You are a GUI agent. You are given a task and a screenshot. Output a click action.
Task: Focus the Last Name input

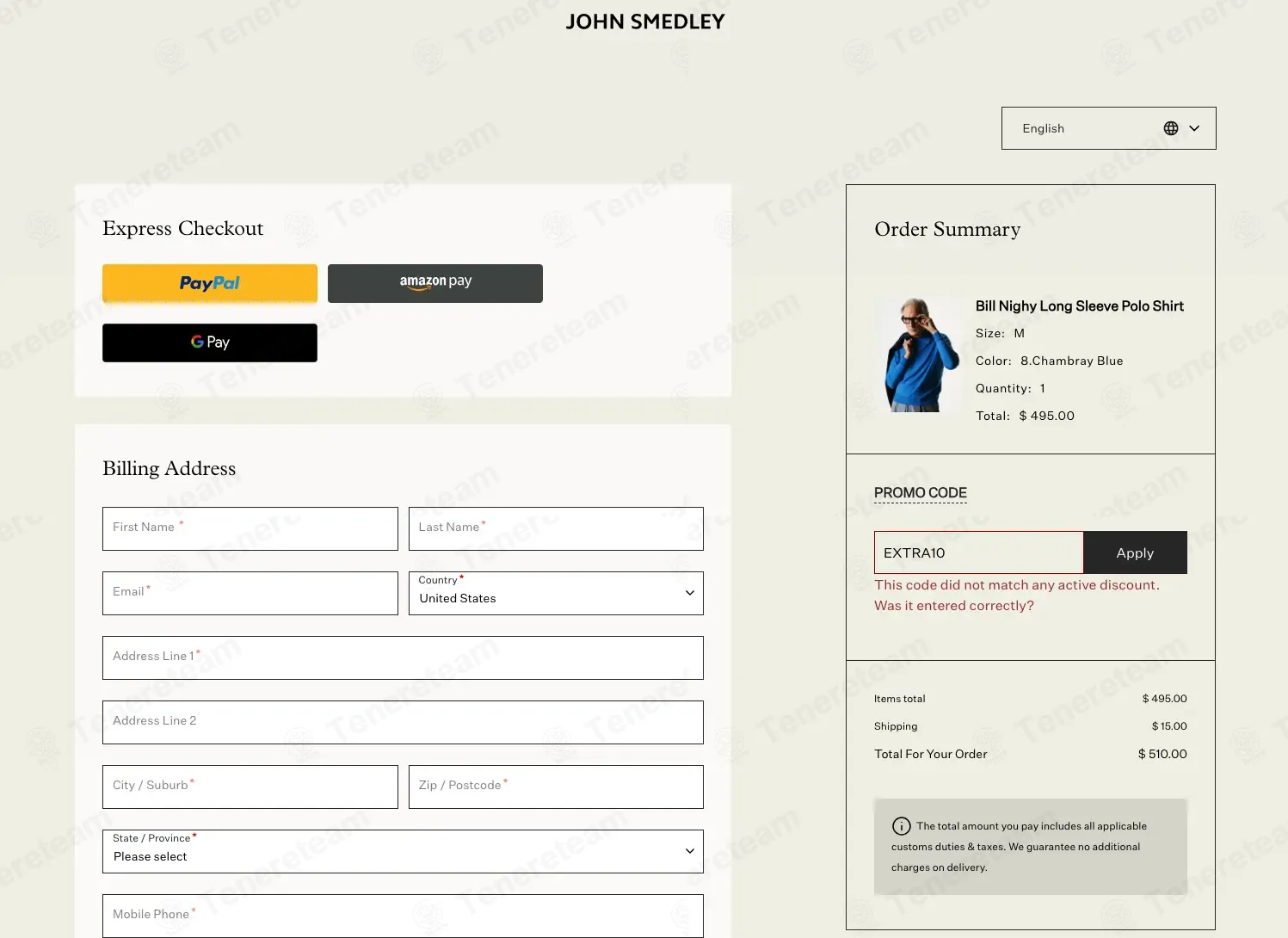556,528
